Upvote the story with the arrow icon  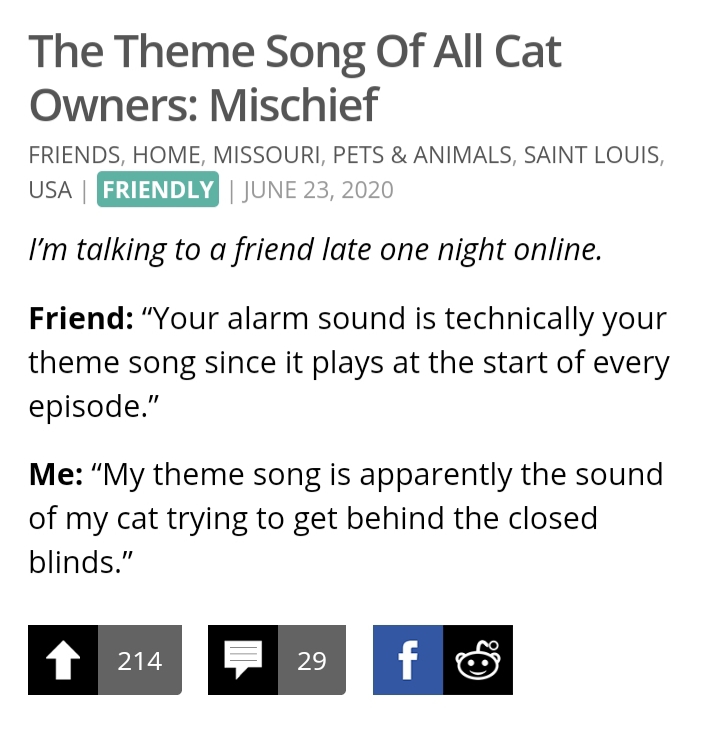pyautogui.click(x=63, y=660)
